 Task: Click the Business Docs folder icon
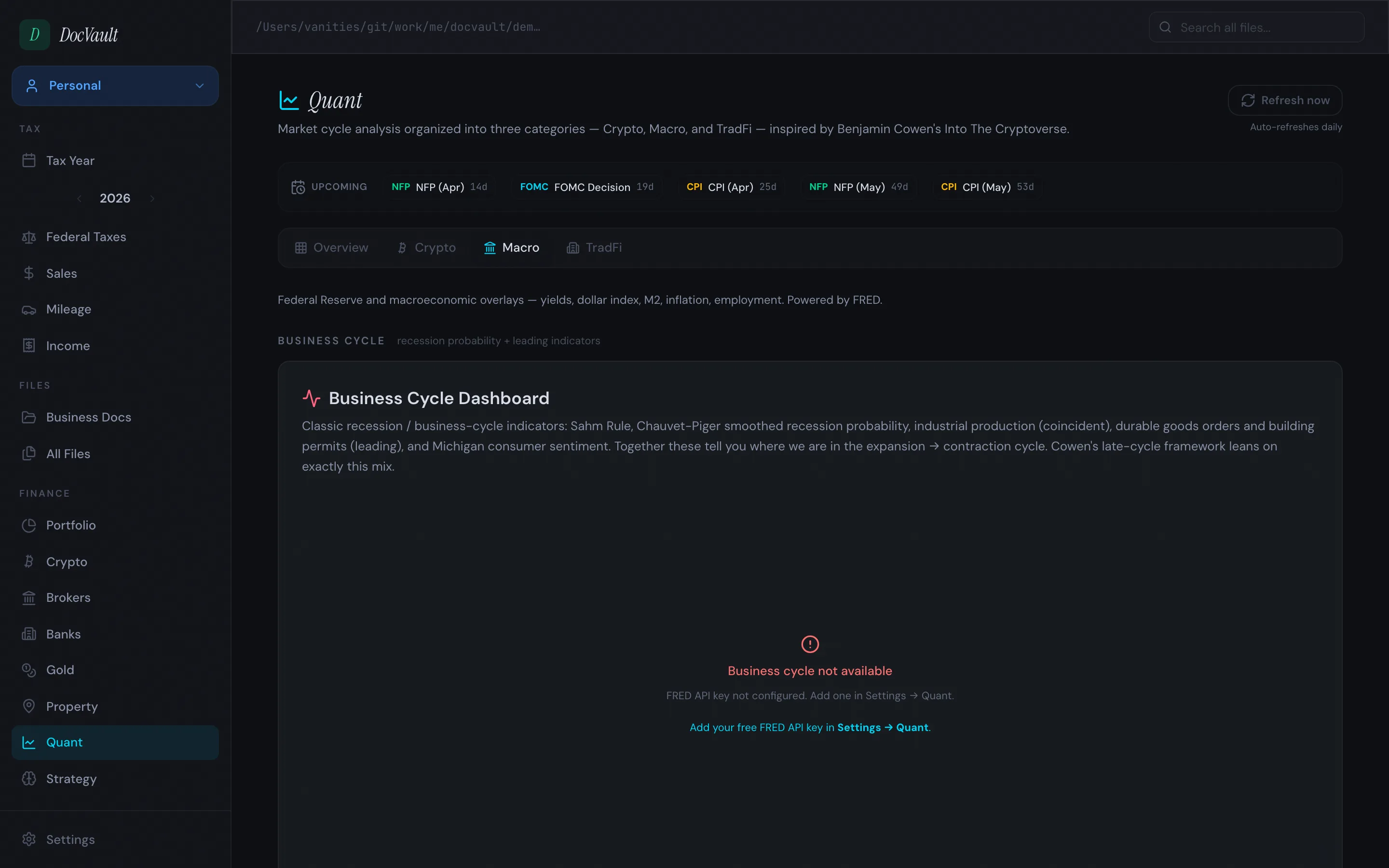pos(29,417)
